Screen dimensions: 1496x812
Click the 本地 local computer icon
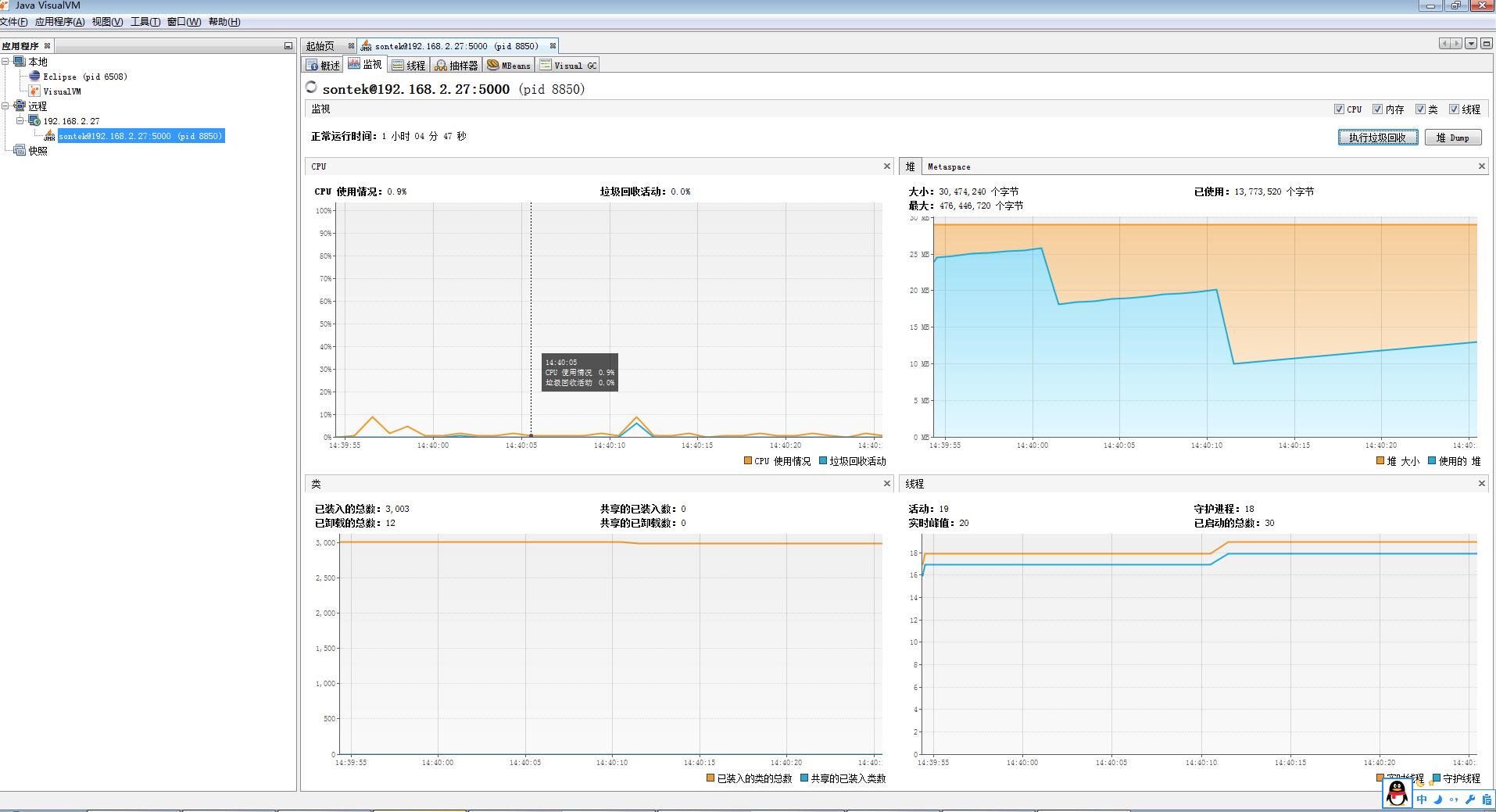[x=20, y=61]
